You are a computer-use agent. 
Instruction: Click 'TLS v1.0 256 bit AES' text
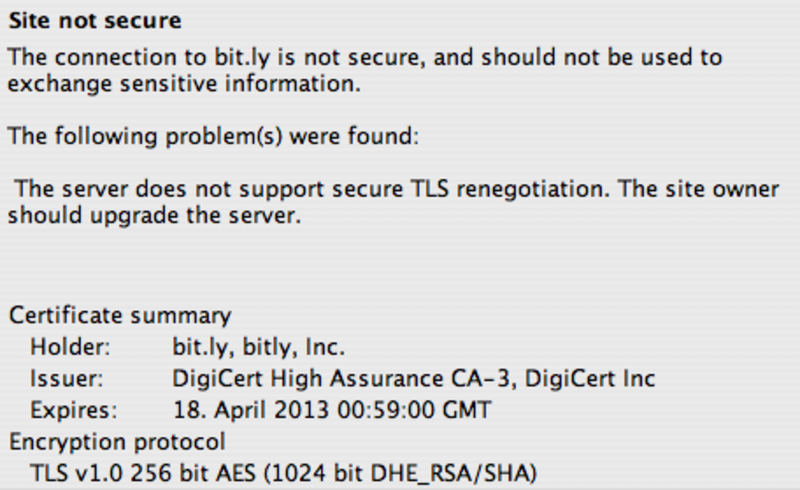click(143, 473)
